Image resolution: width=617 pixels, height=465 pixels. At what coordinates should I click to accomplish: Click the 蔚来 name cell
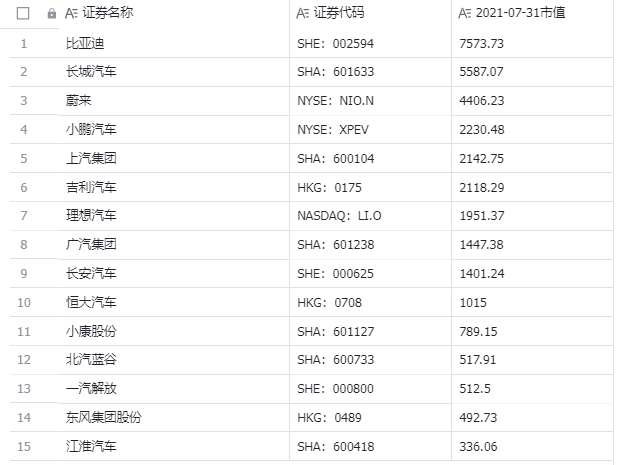(78, 101)
